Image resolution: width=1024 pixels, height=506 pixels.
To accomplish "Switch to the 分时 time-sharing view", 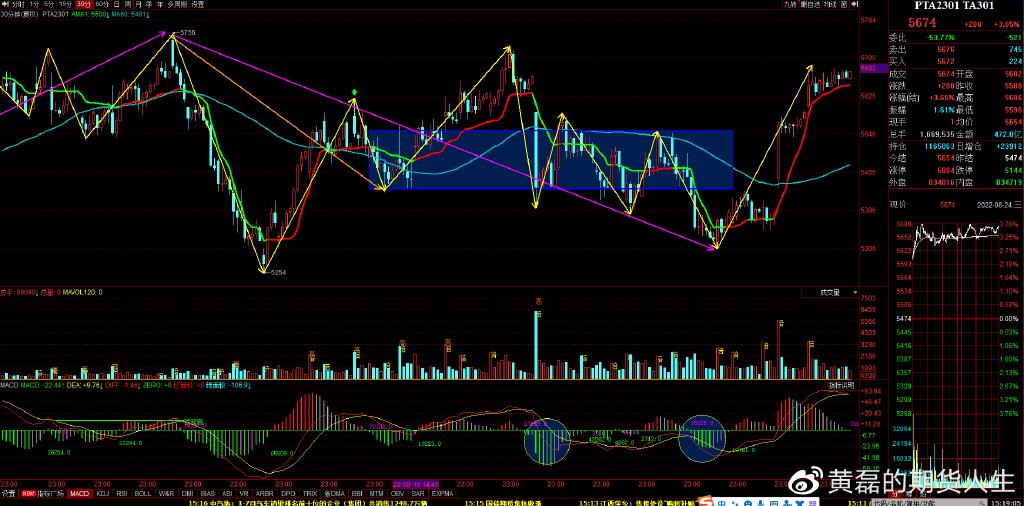I will (18, 5).
